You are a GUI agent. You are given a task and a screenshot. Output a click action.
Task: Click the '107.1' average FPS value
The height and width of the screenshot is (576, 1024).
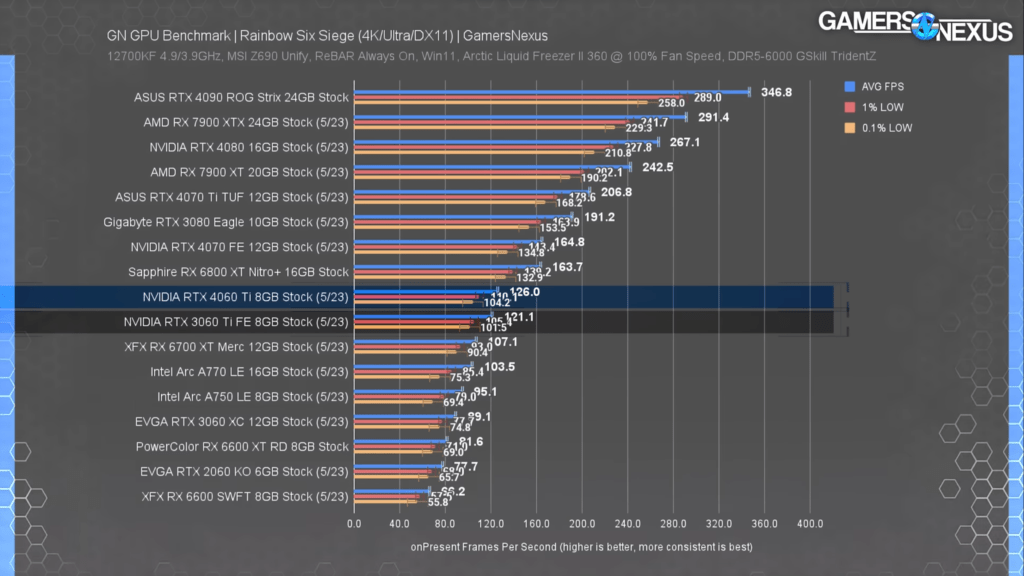point(503,342)
